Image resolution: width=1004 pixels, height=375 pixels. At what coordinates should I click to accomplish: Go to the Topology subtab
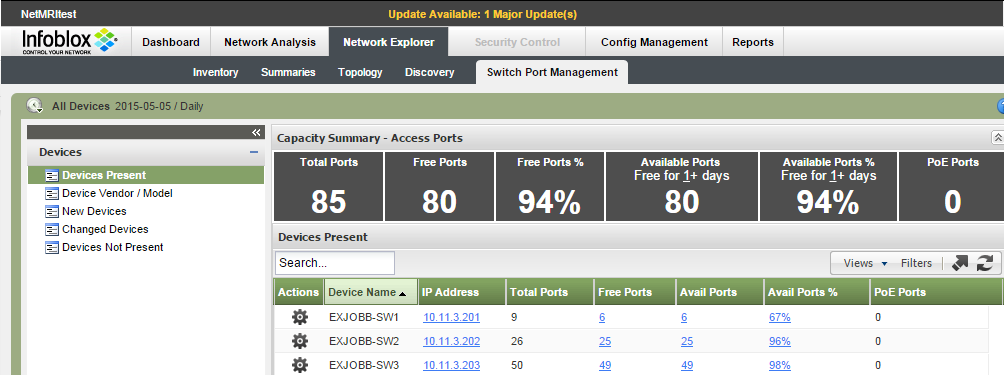click(360, 72)
